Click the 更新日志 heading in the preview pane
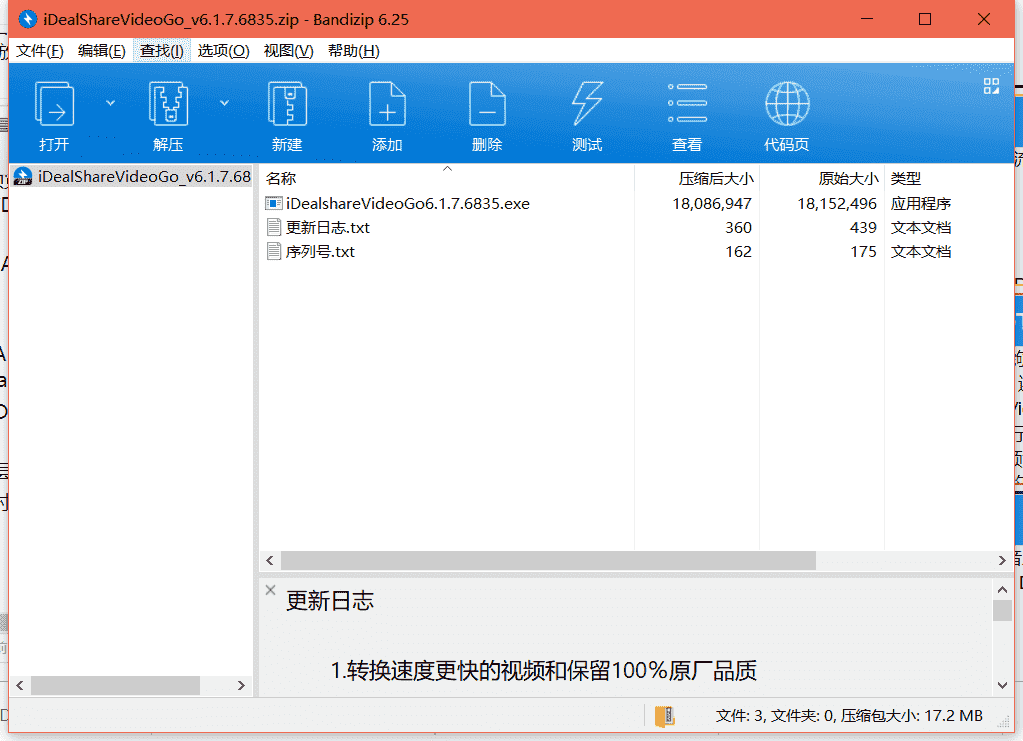1023x741 pixels. pos(330,601)
